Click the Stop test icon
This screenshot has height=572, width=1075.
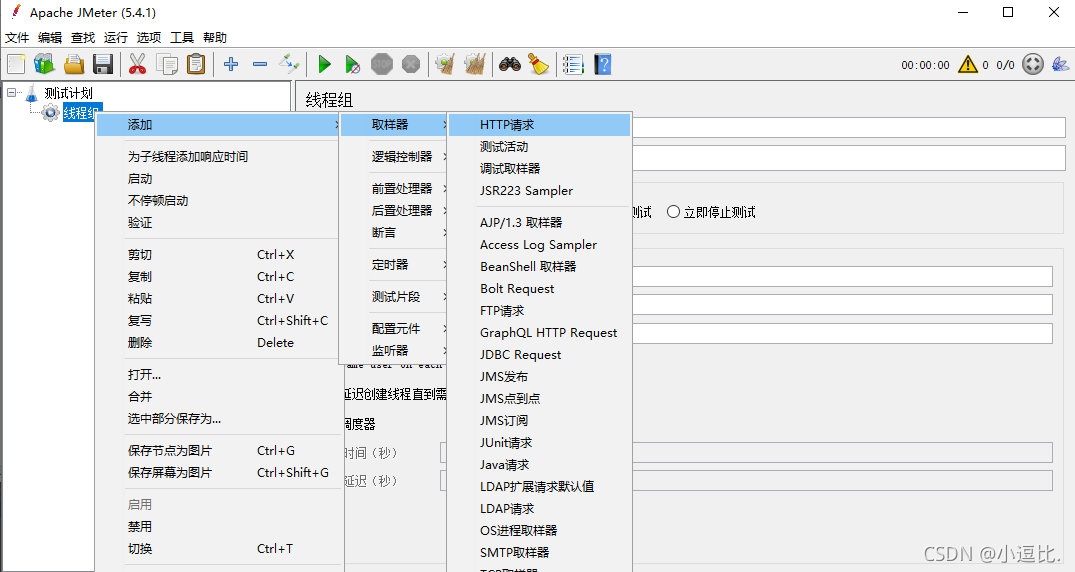[x=382, y=64]
